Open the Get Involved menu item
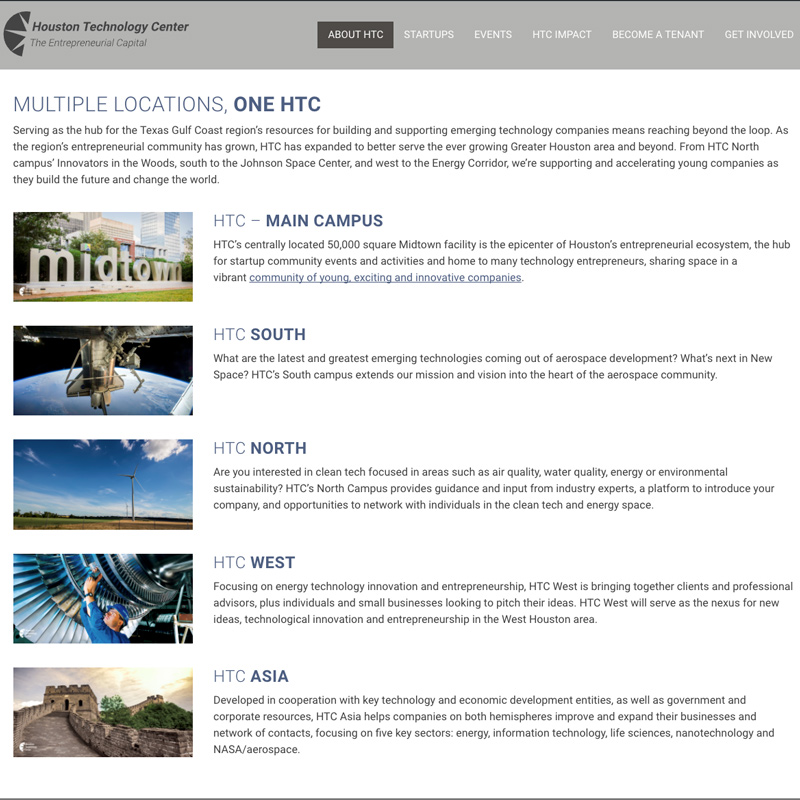 758,34
